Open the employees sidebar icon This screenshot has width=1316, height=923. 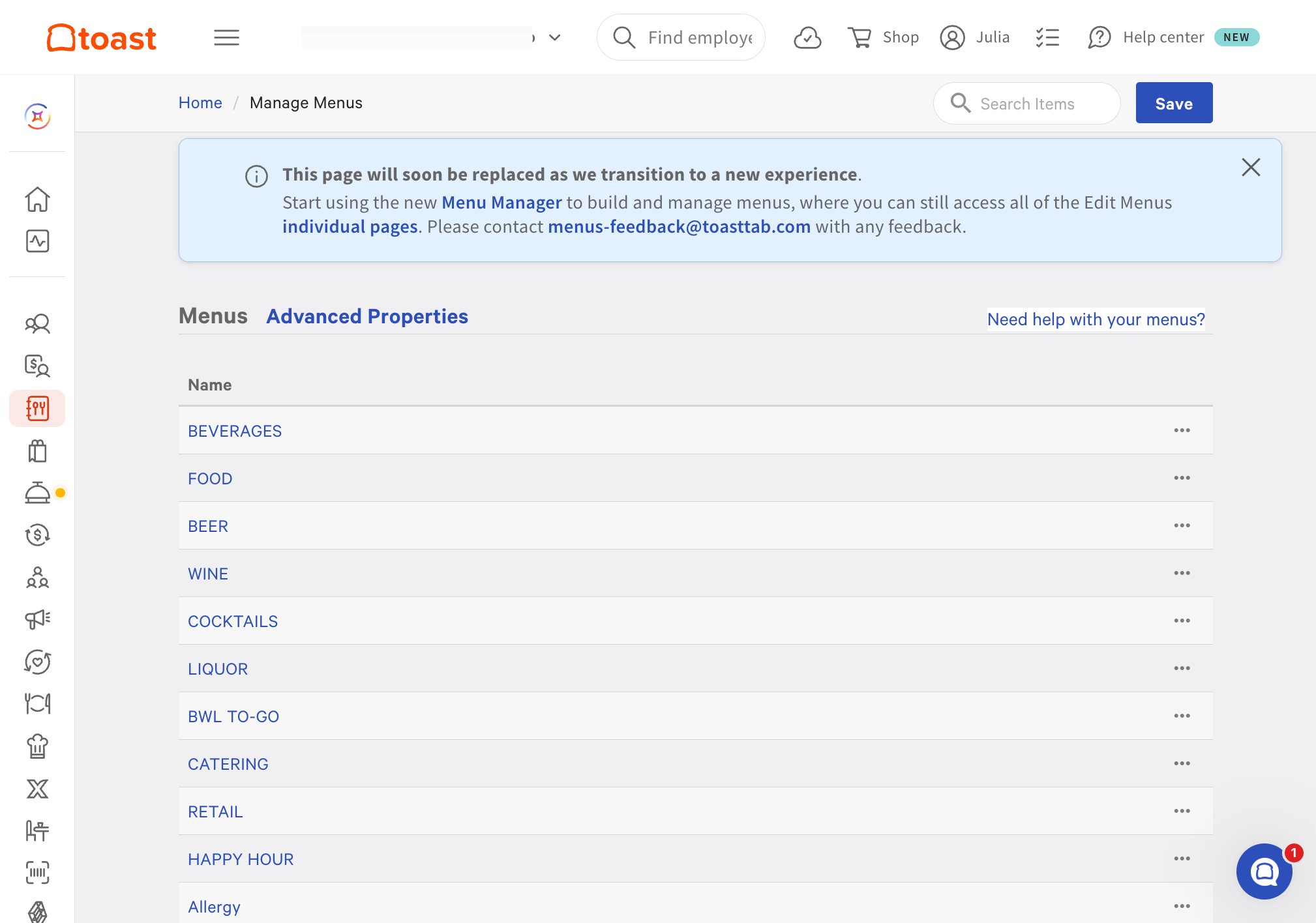point(37,323)
